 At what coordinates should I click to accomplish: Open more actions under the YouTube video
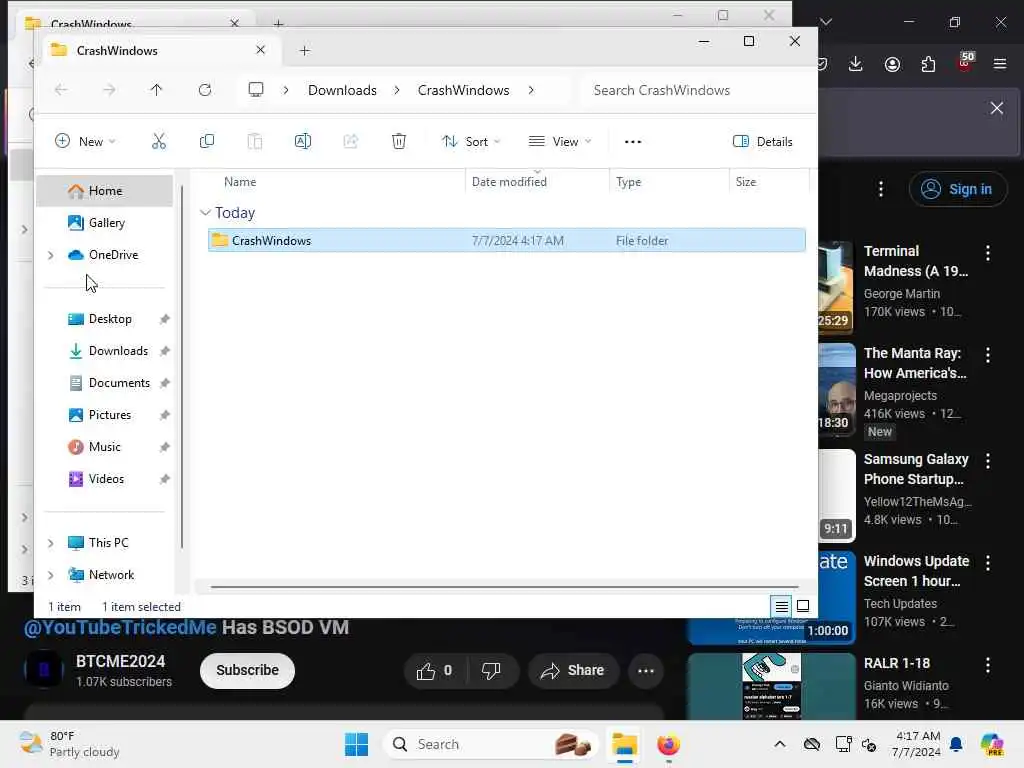645,671
